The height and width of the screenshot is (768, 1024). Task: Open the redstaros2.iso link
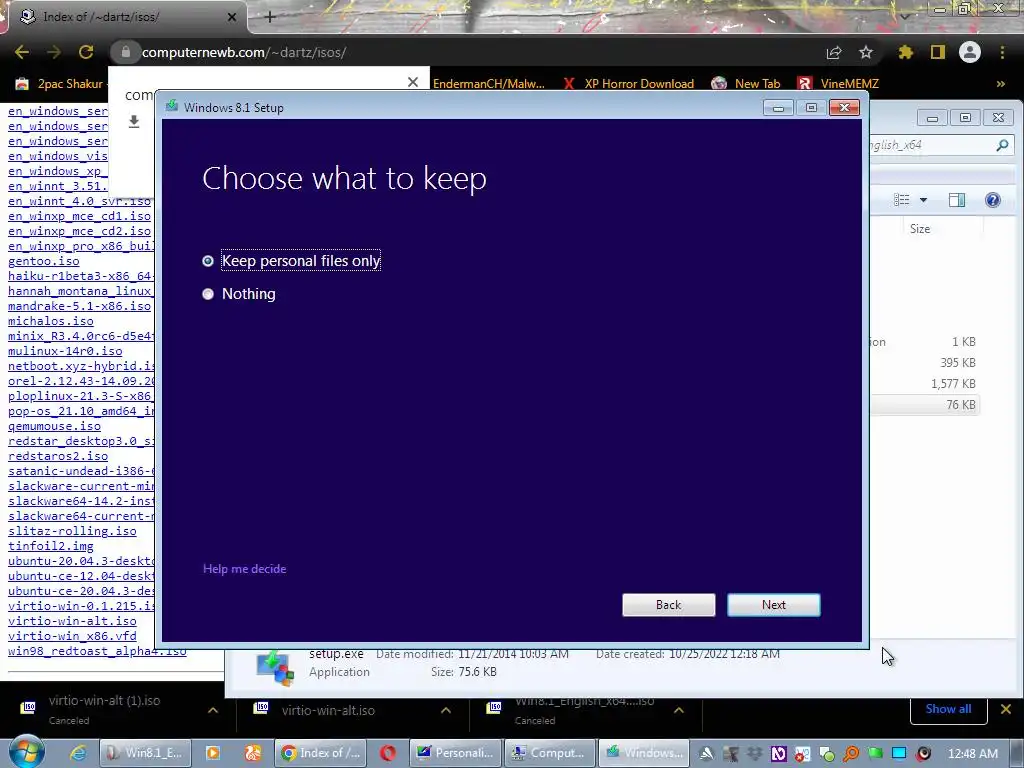point(58,456)
